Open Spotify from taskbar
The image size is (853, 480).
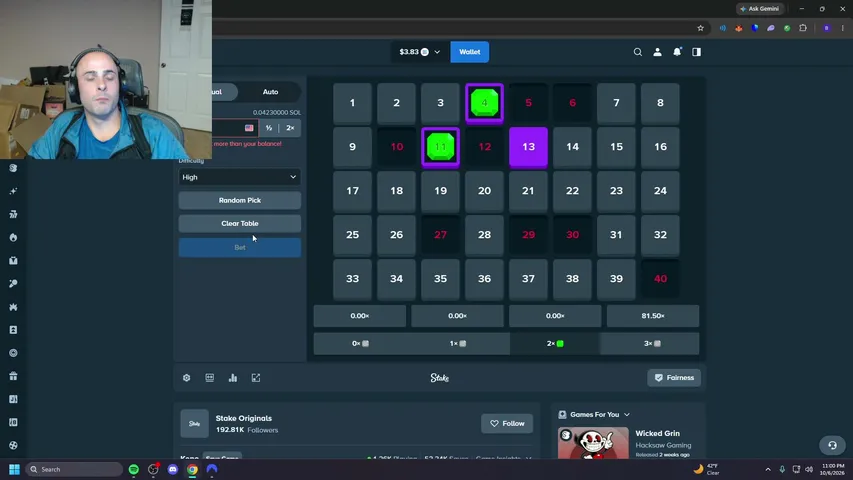(134, 469)
